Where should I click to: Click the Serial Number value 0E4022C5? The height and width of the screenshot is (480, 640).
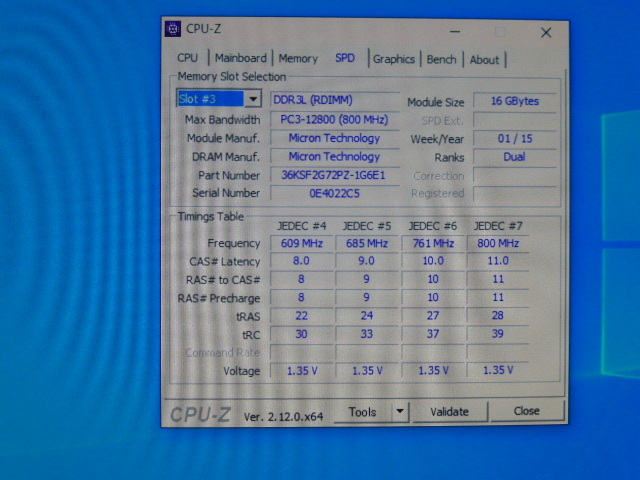(x=333, y=193)
